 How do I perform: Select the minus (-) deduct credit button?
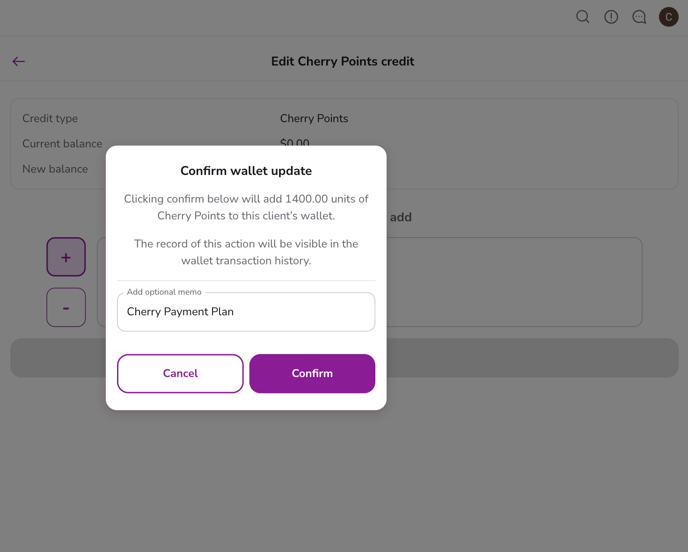(66, 308)
